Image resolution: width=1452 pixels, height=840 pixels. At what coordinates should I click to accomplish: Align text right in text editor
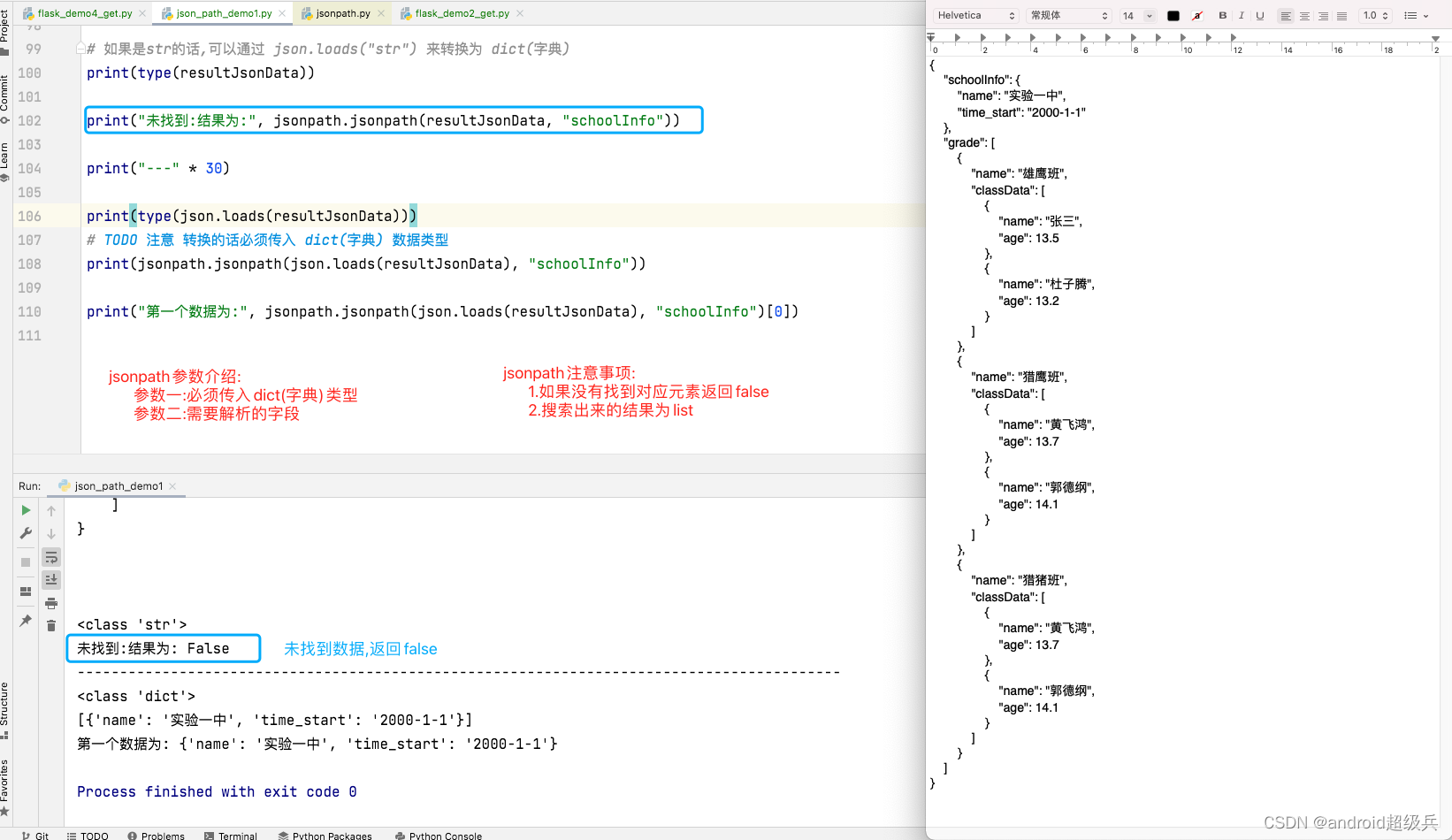point(1323,16)
